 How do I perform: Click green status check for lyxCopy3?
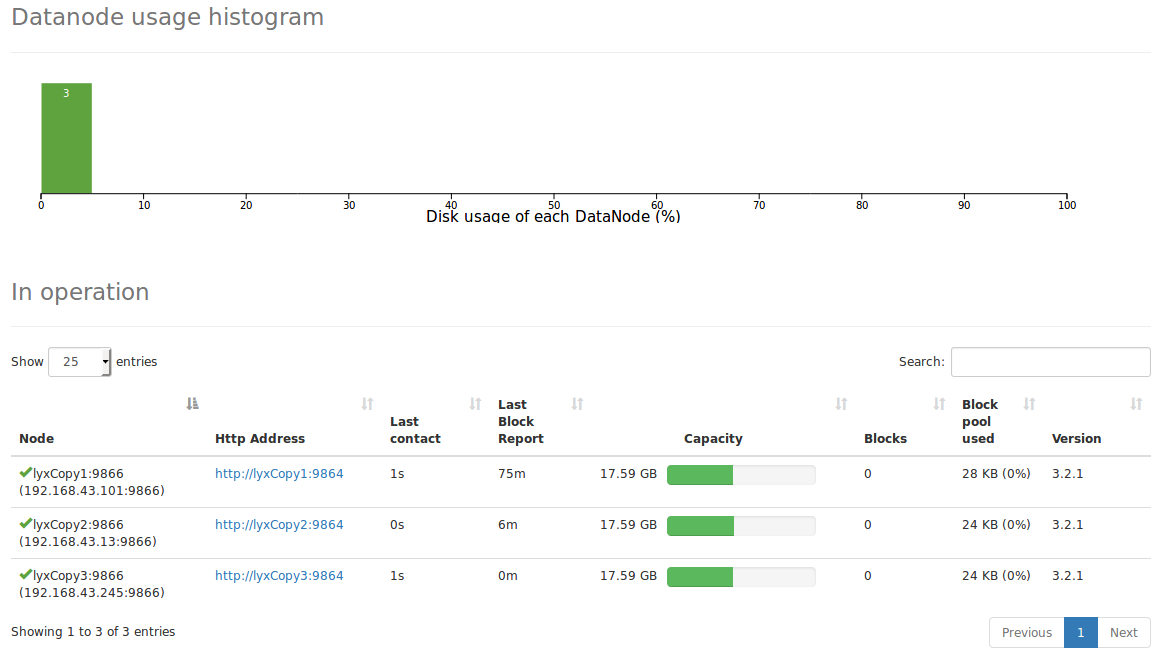25,574
